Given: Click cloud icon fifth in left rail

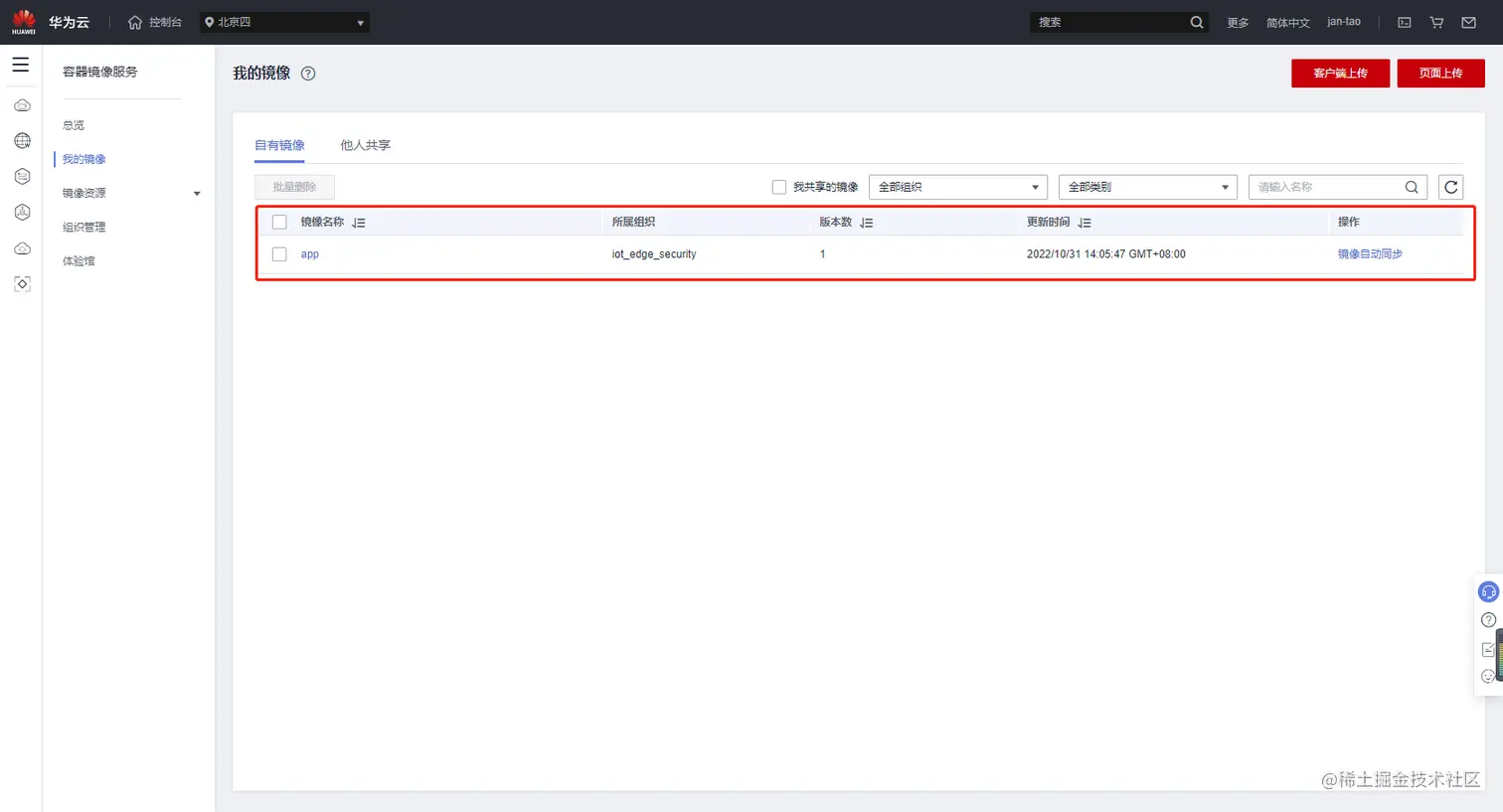Looking at the screenshot, I should (22, 248).
